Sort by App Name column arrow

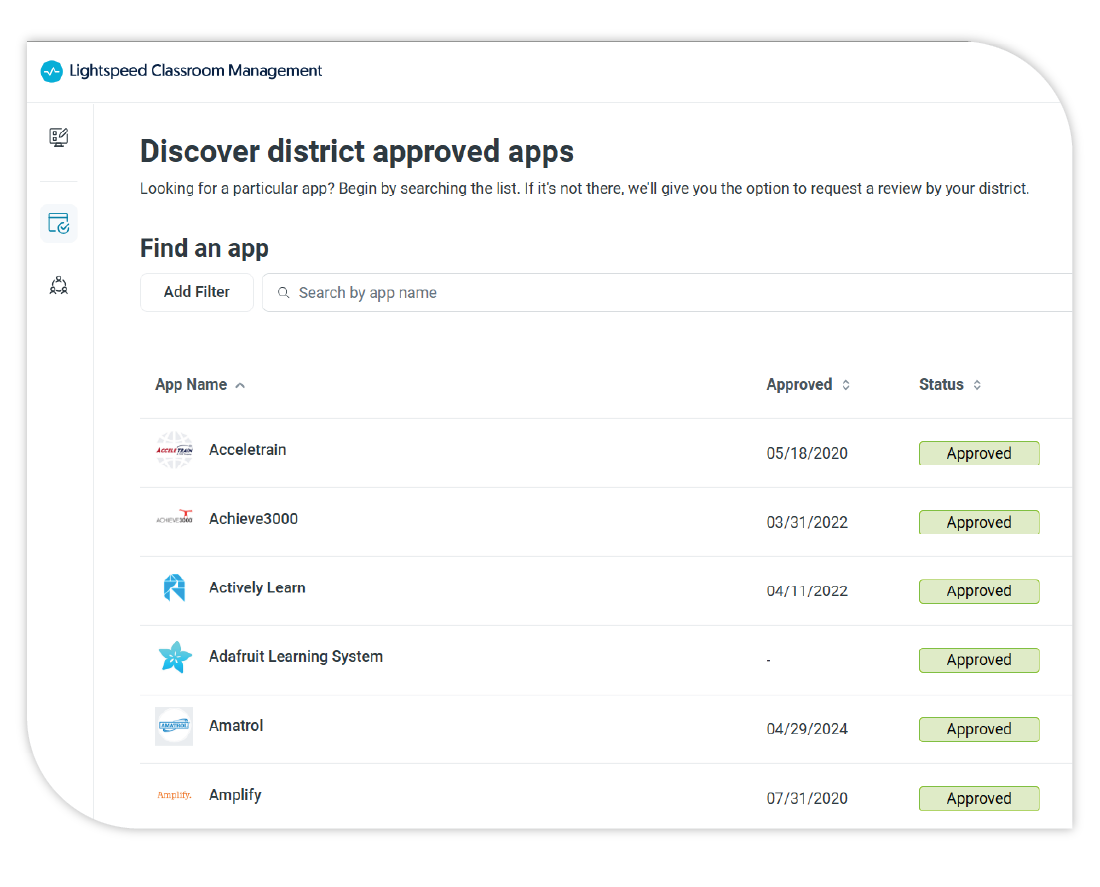coord(240,385)
